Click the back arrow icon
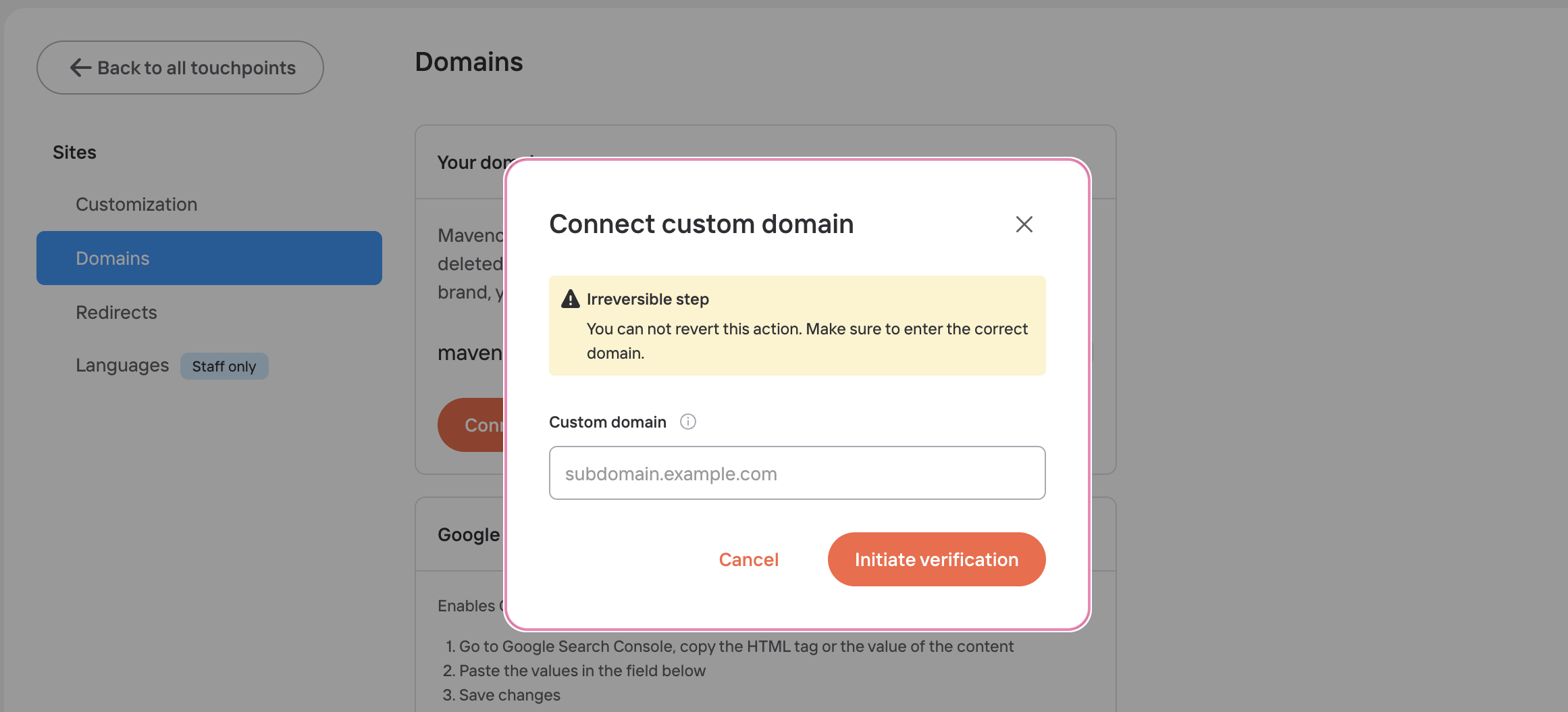Viewport: 1568px width, 712px height. tap(80, 68)
